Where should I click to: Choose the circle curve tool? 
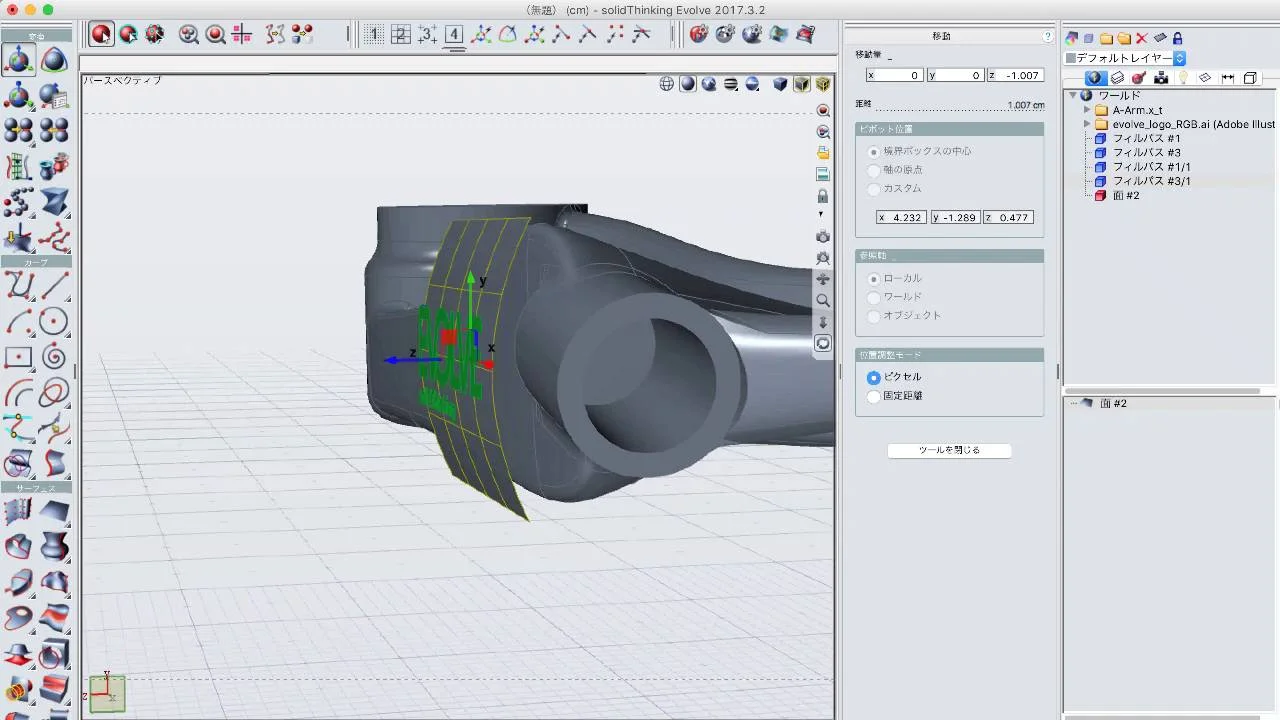click(54, 322)
